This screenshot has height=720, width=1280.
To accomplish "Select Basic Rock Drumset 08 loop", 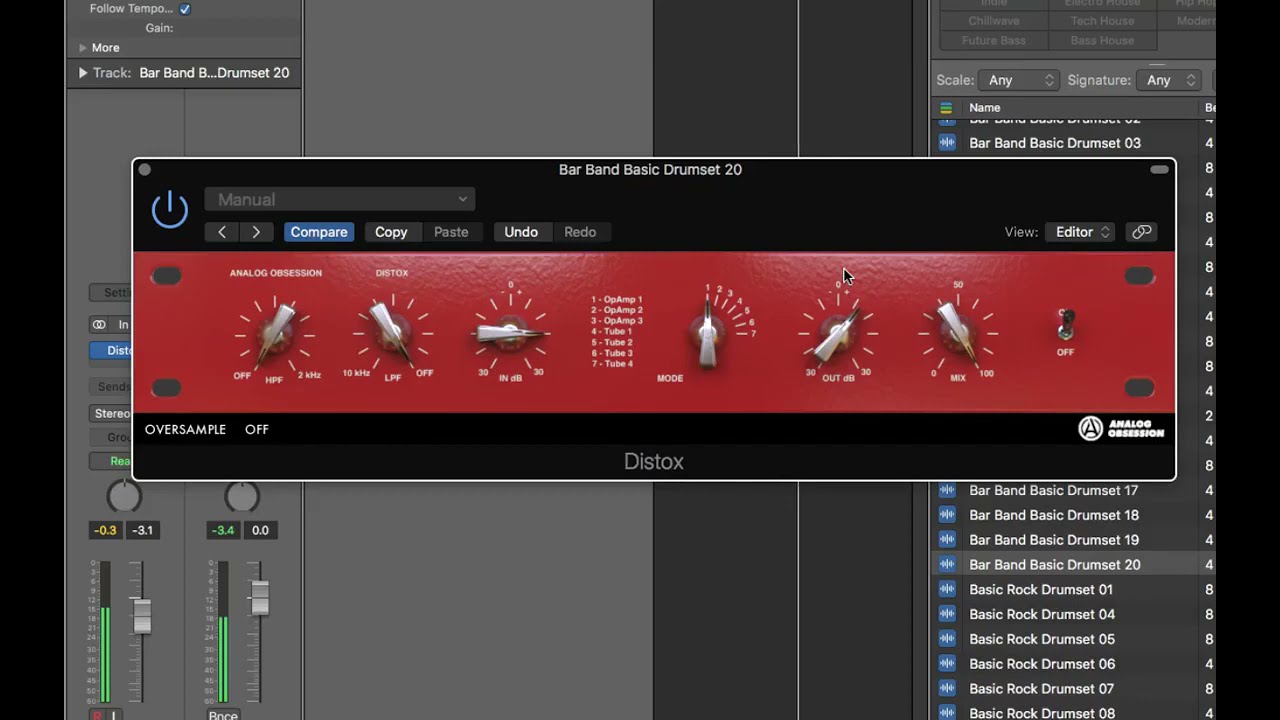I will 1042,713.
